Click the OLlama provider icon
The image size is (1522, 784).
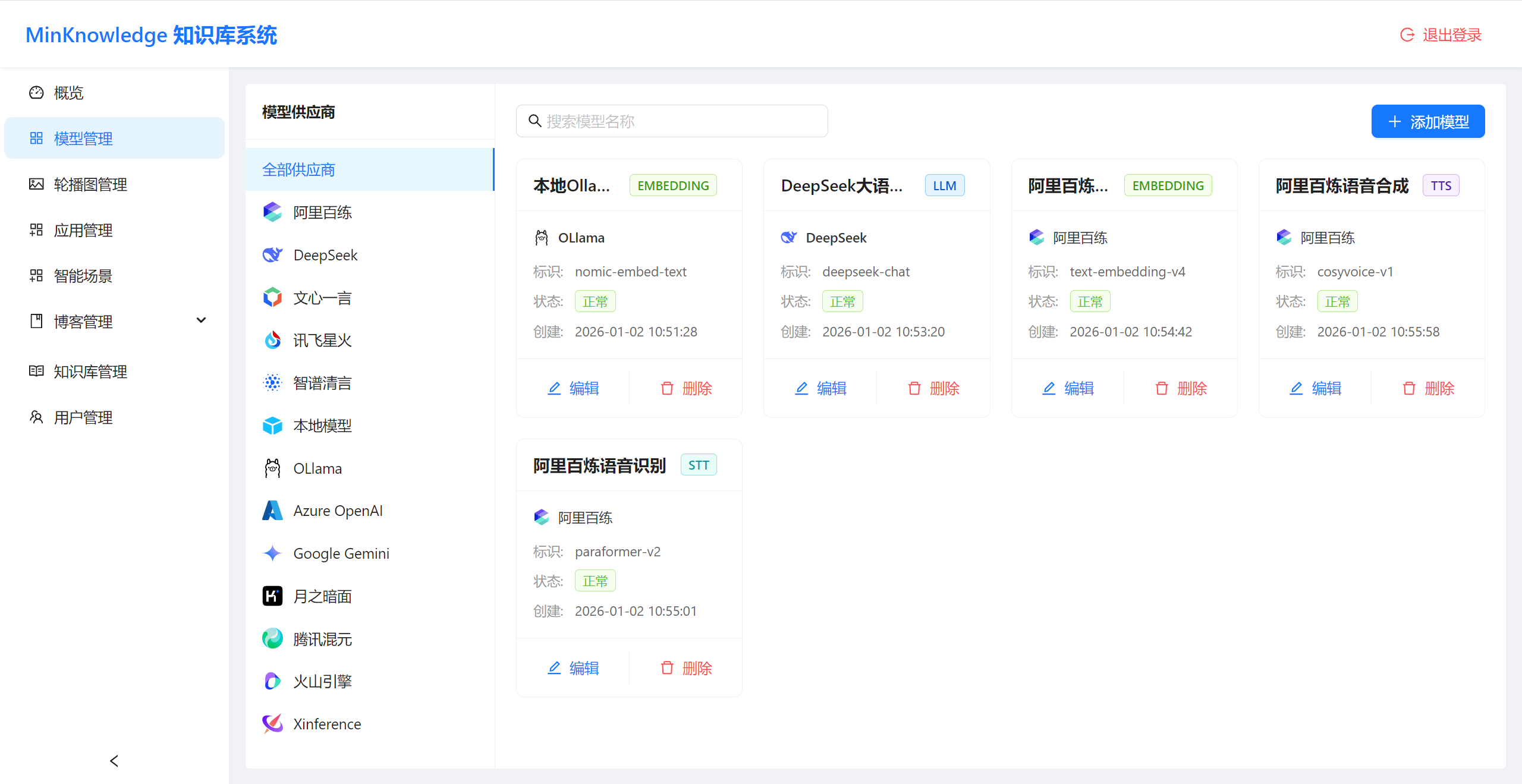tap(272, 468)
